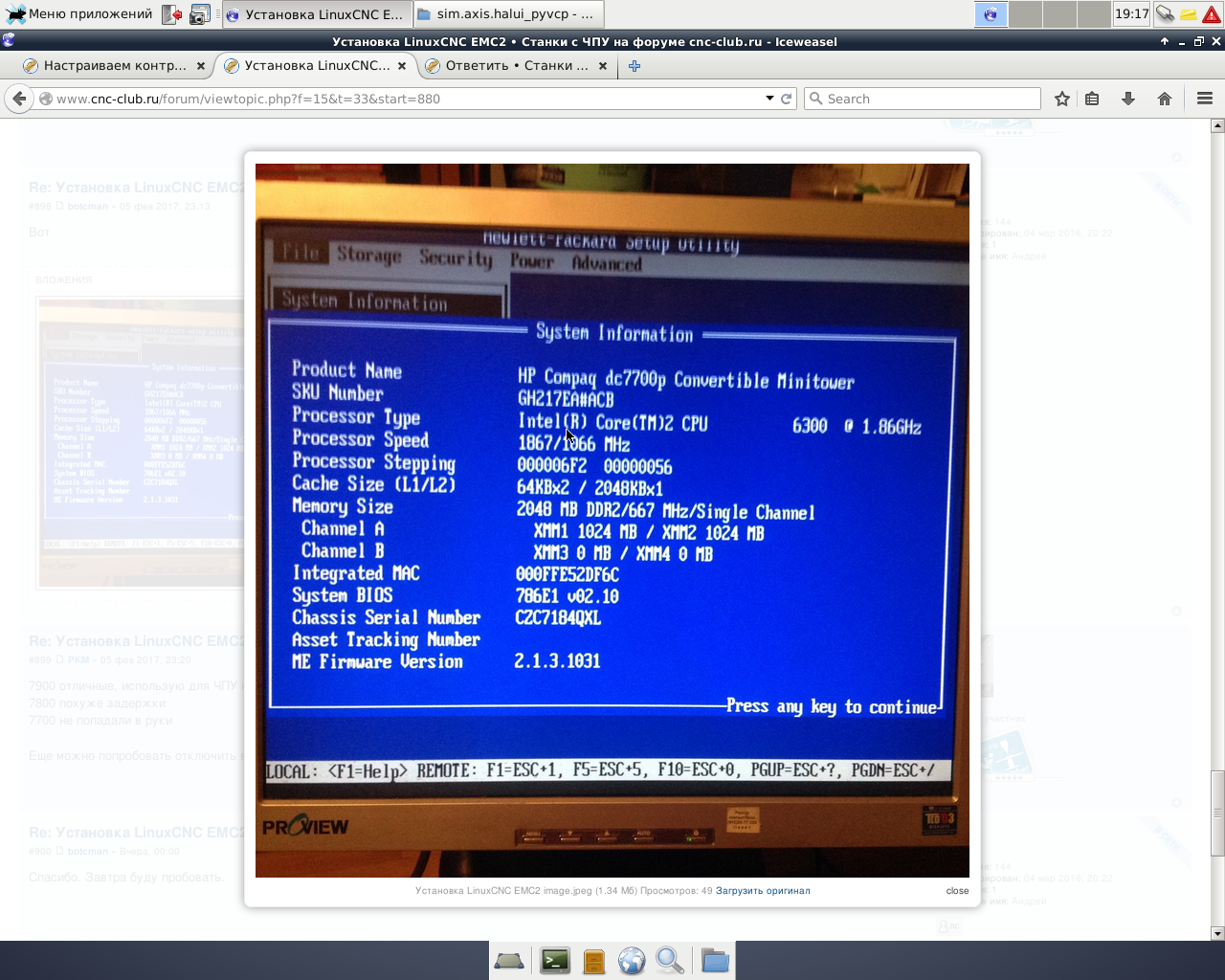Focus the browser Search field
Viewport: 1225px width, 980px height.
922,99
